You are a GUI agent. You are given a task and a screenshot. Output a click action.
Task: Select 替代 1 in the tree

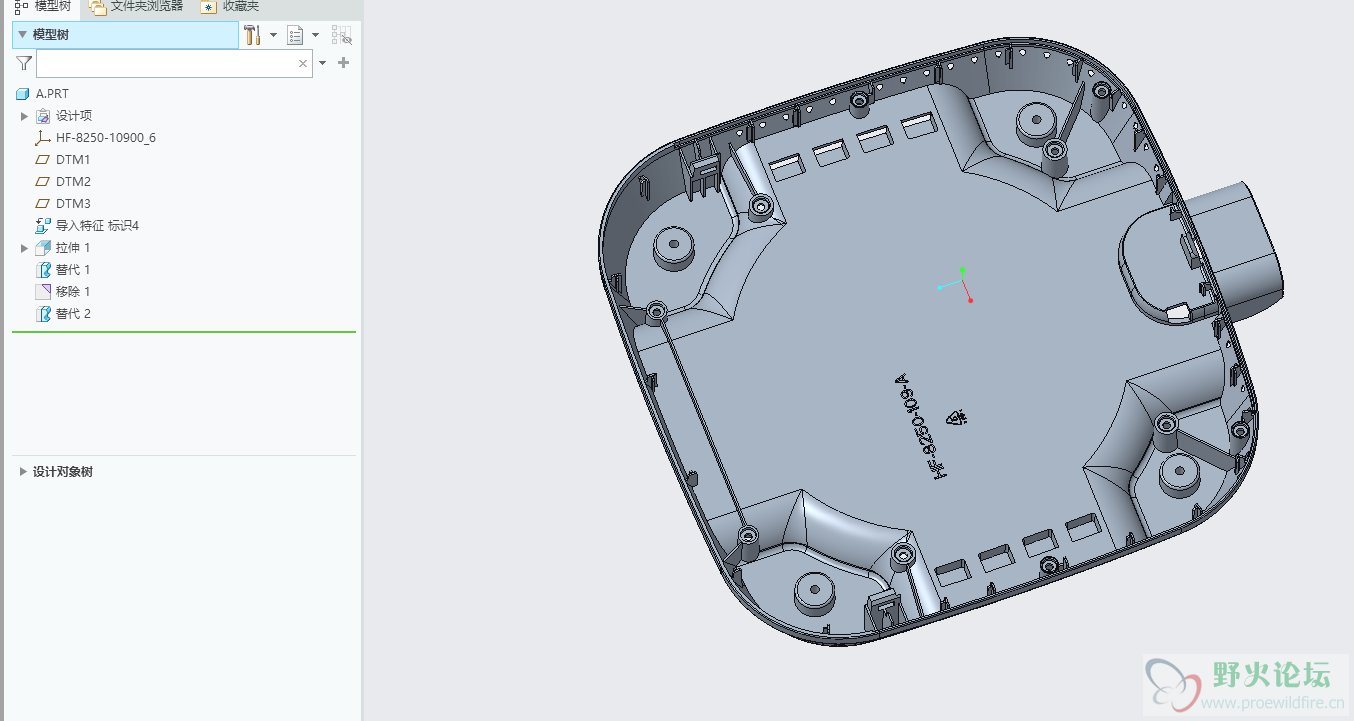click(73, 270)
